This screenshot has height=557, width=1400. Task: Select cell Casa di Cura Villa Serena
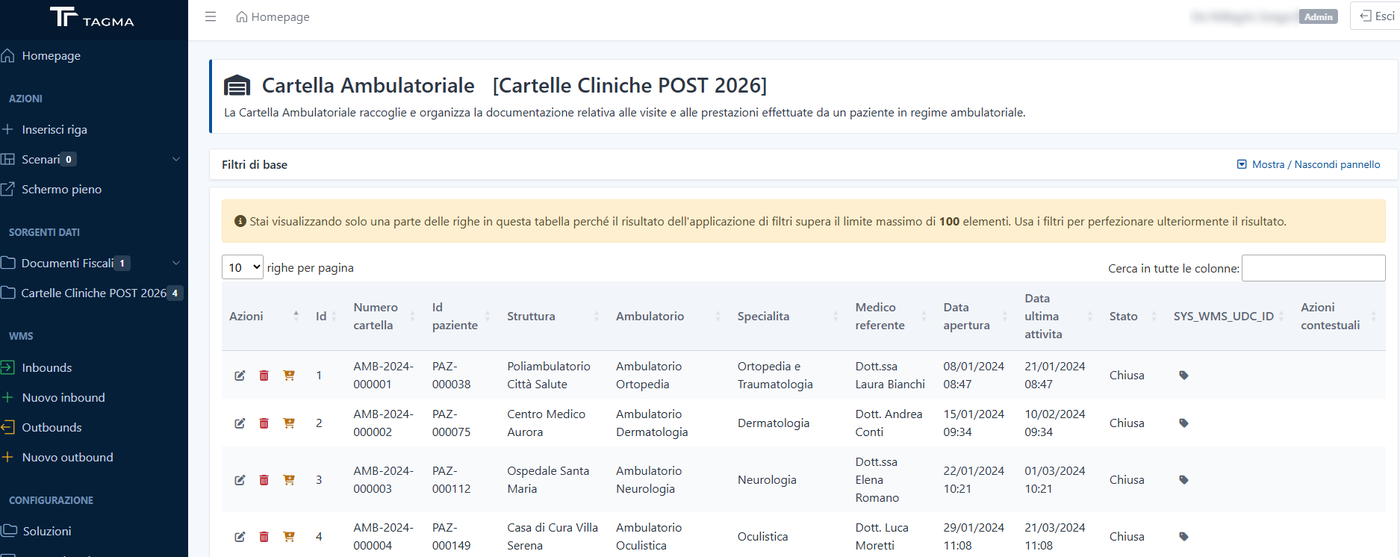[x=553, y=537]
